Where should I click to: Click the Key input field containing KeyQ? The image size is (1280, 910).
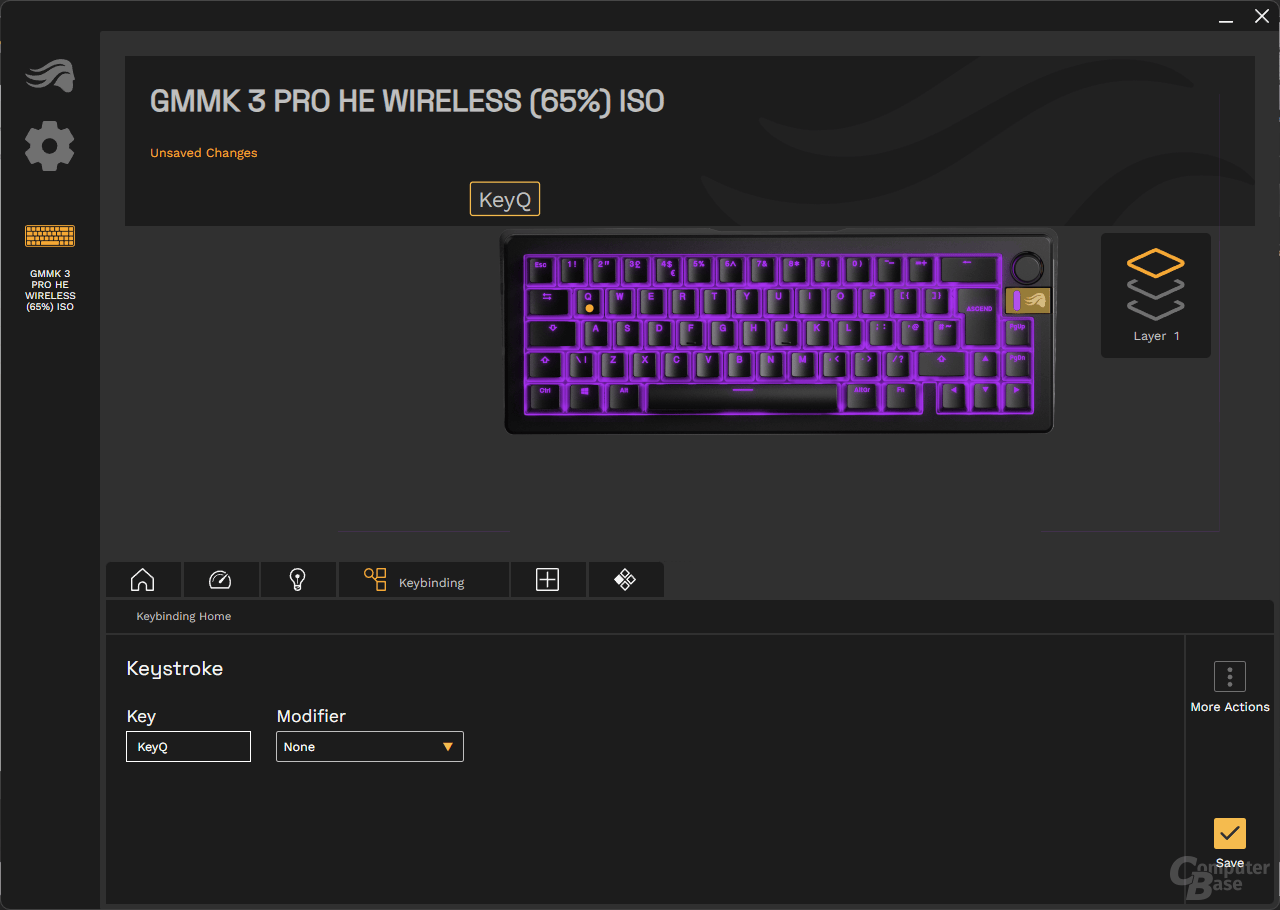(188, 747)
